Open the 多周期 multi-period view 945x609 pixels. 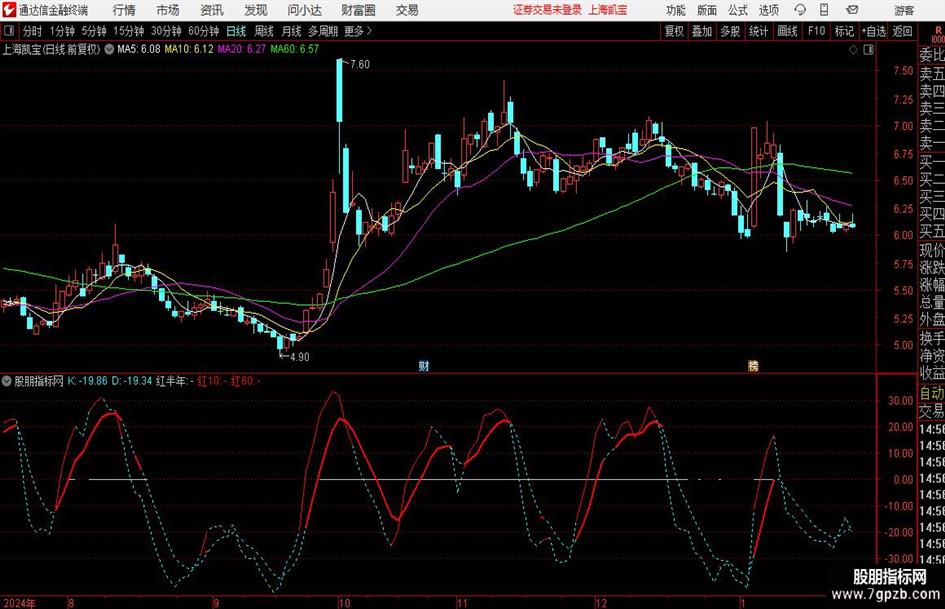tap(323, 31)
